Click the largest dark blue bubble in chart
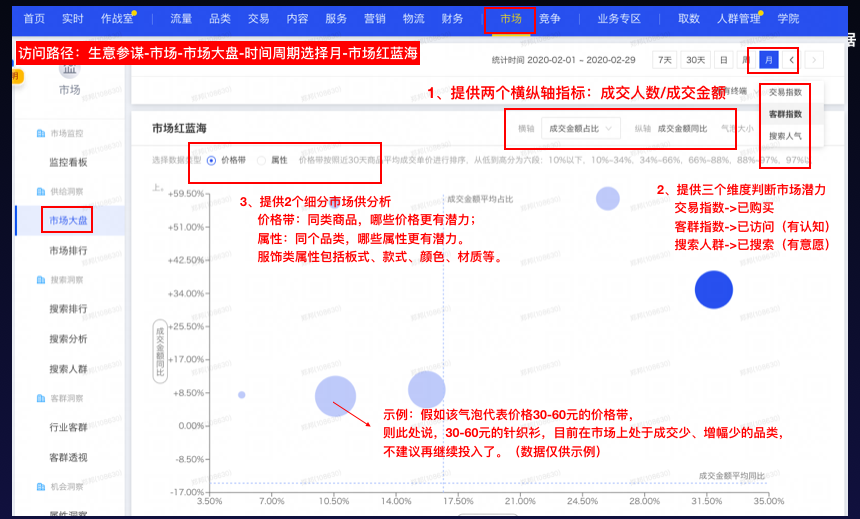 click(x=714, y=290)
